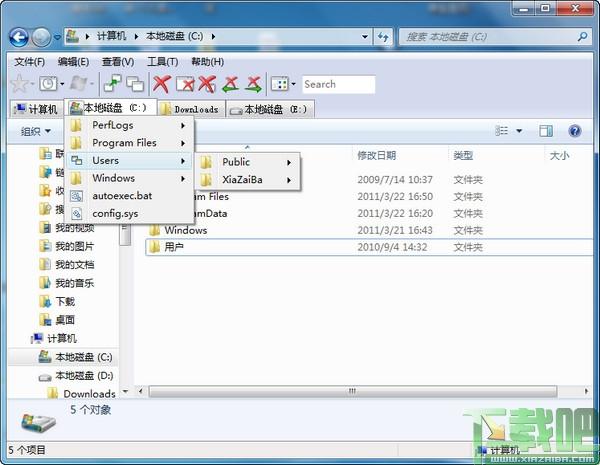Select the Windows folder in file list
600x465 pixels.
click(x=369, y=230)
